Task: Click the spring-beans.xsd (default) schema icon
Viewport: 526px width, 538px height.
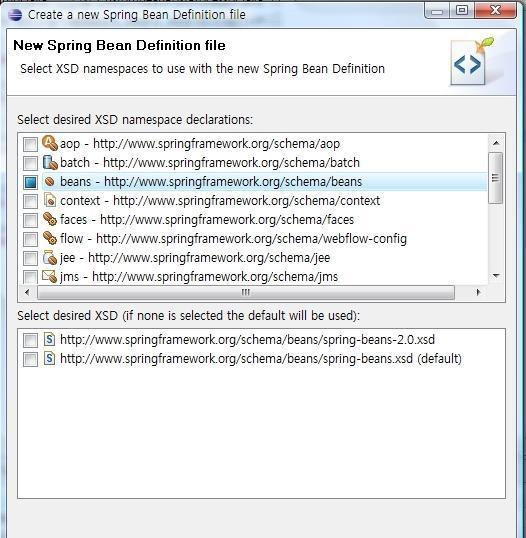Action: pyautogui.click(x=49, y=359)
